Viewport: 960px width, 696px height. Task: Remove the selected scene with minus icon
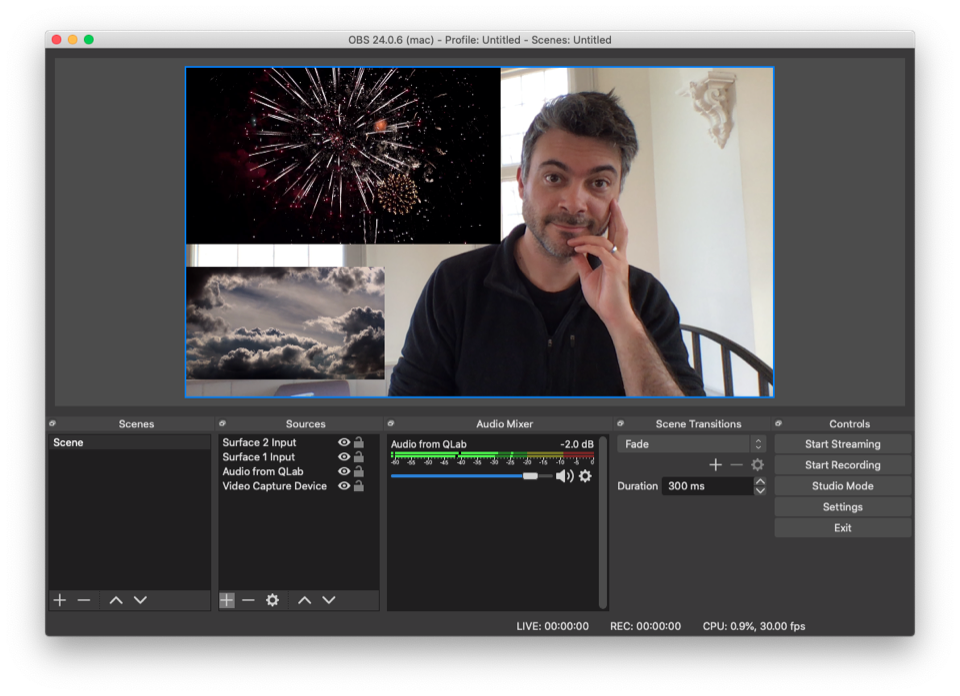(84, 600)
